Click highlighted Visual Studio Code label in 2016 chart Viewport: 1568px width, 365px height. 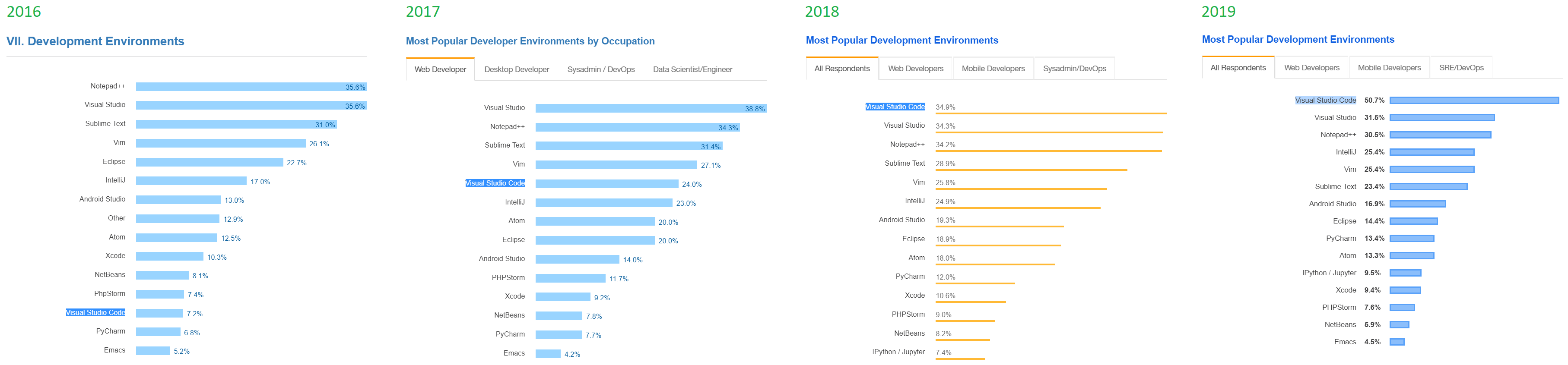pos(95,313)
